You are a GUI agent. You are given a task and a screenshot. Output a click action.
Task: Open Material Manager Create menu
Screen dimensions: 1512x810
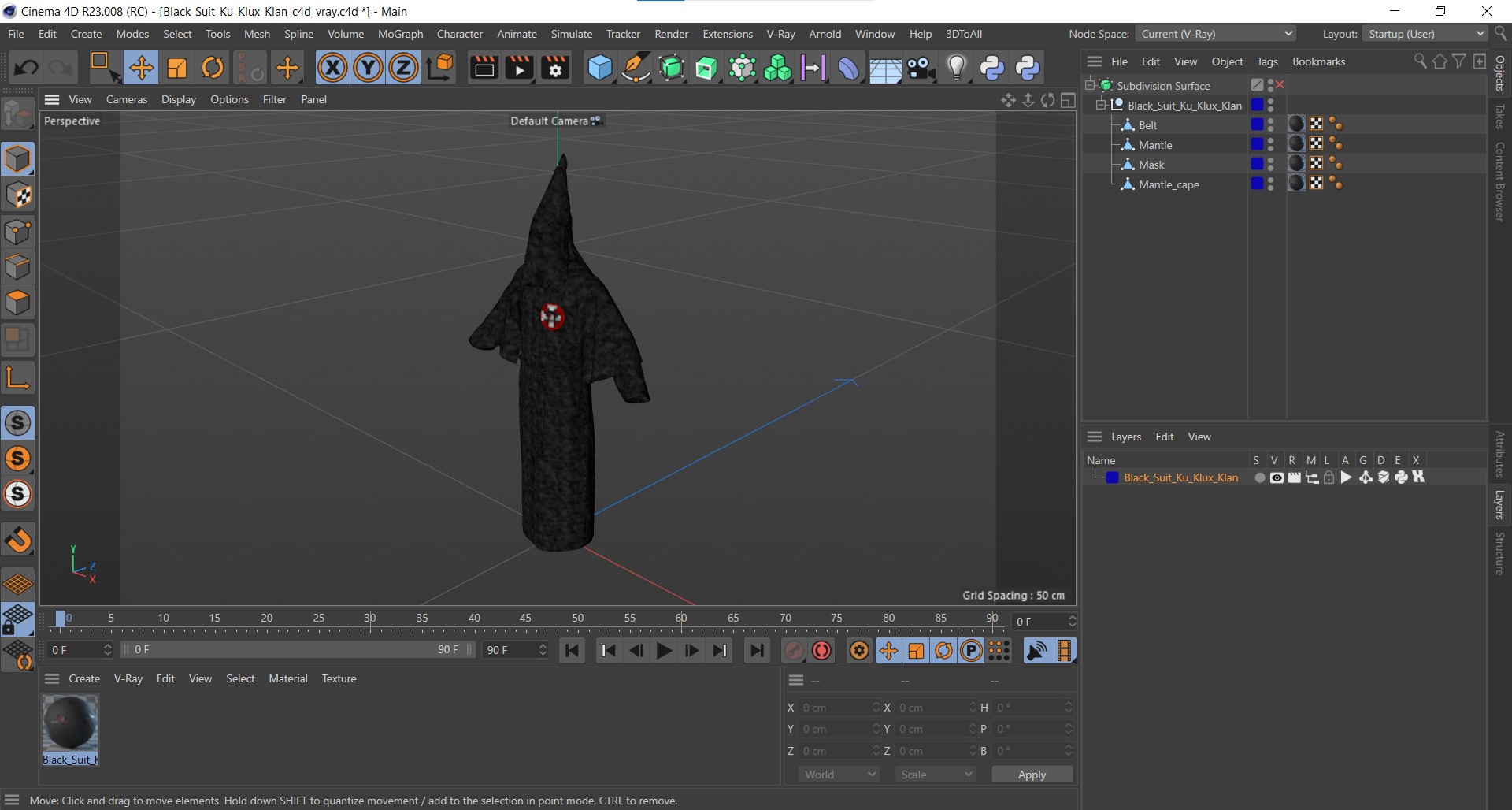click(x=84, y=678)
